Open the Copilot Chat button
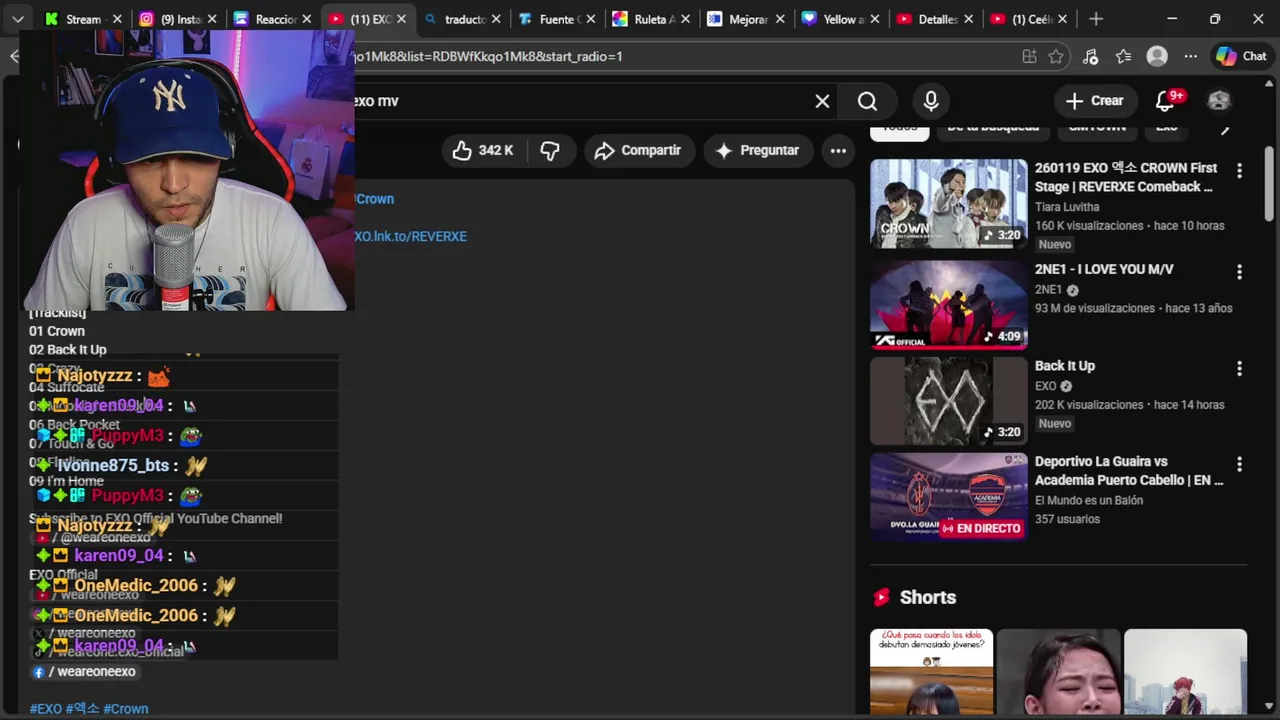This screenshot has height=720, width=1280. click(x=1241, y=57)
